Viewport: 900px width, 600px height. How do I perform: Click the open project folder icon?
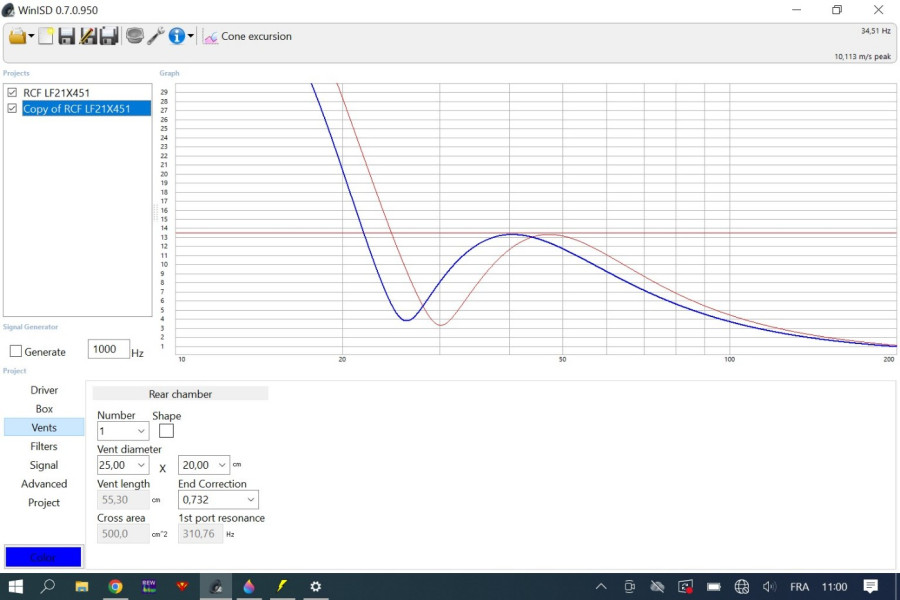[x=18, y=36]
